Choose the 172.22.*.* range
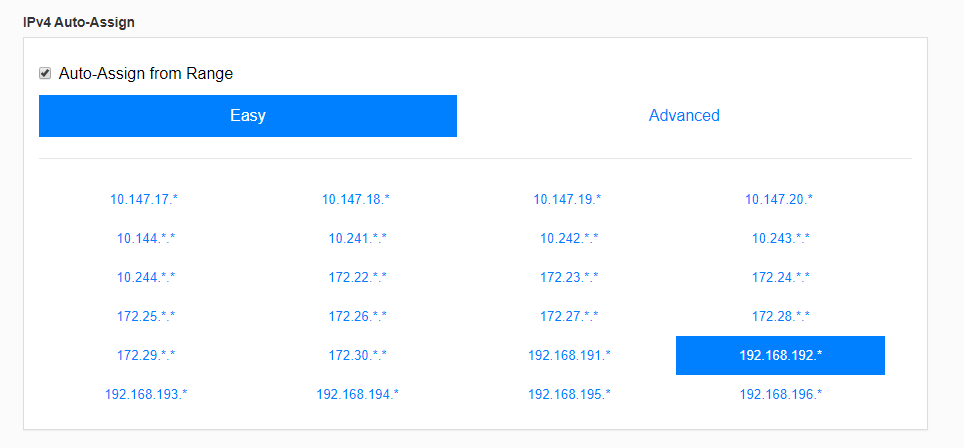Screen dimensions: 964x448 pos(358,277)
